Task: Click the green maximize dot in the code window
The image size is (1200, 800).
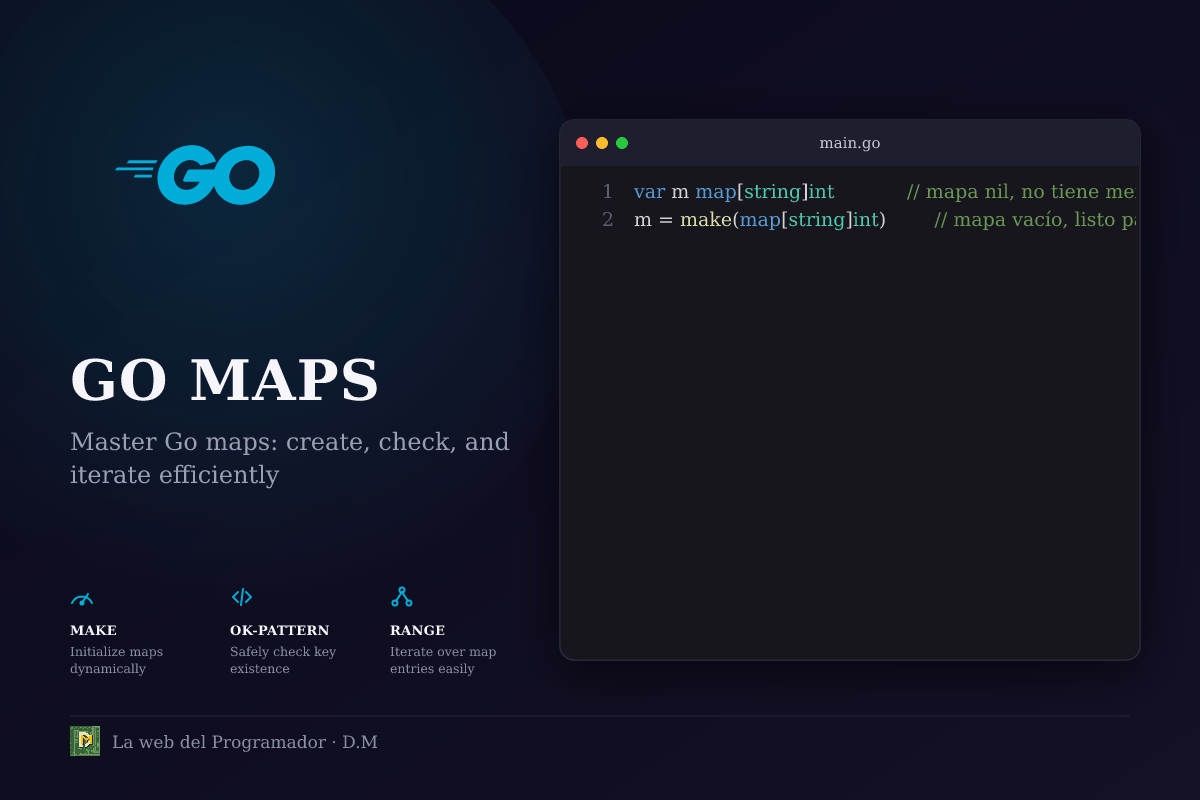Action: click(x=622, y=143)
